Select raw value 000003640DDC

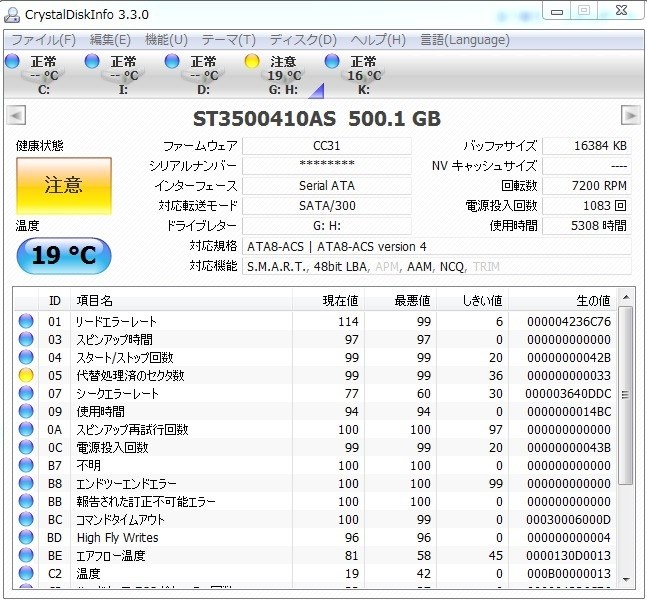pos(568,394)
